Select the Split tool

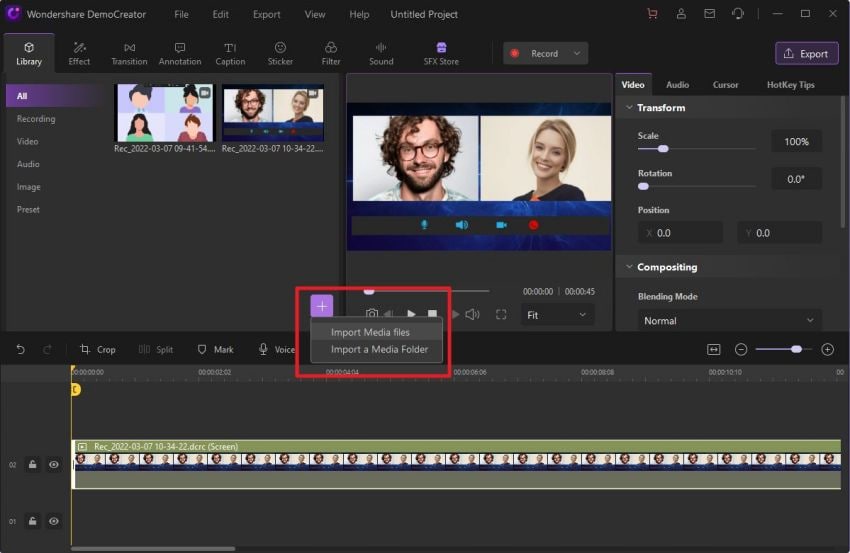click(156, 350)
